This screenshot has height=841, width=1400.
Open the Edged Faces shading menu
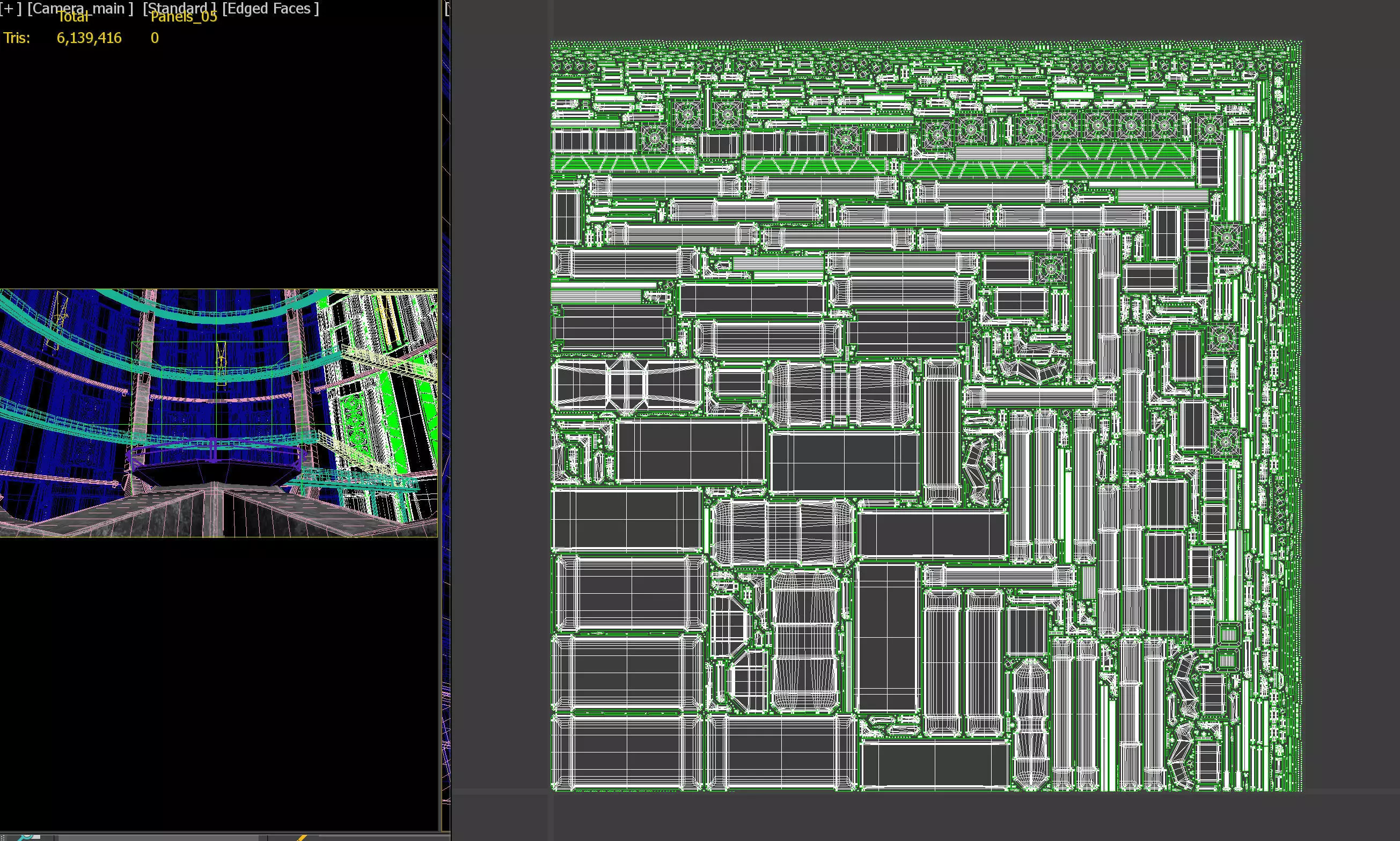click(270, 9)
